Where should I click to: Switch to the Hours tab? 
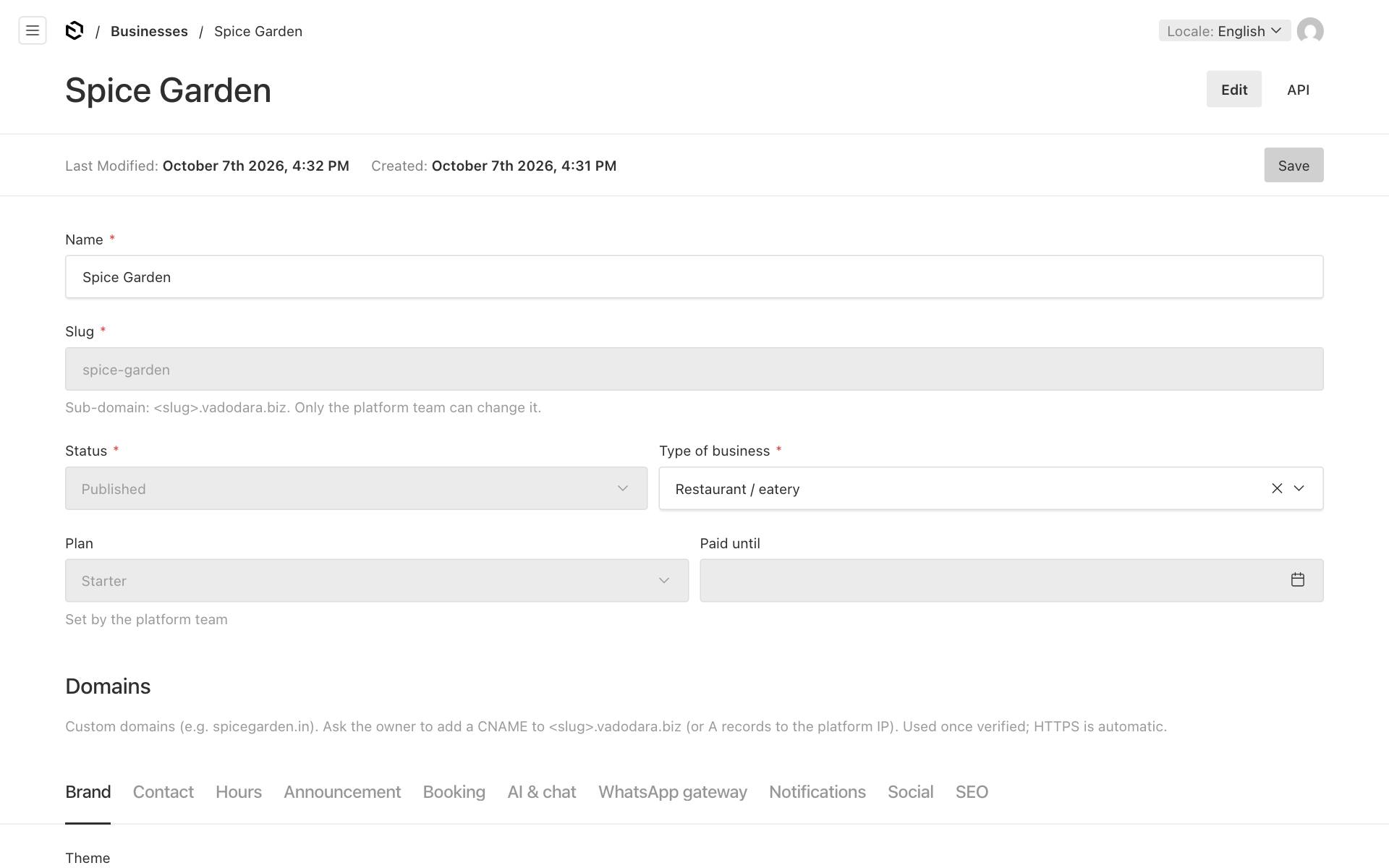(x=239, y=792)
